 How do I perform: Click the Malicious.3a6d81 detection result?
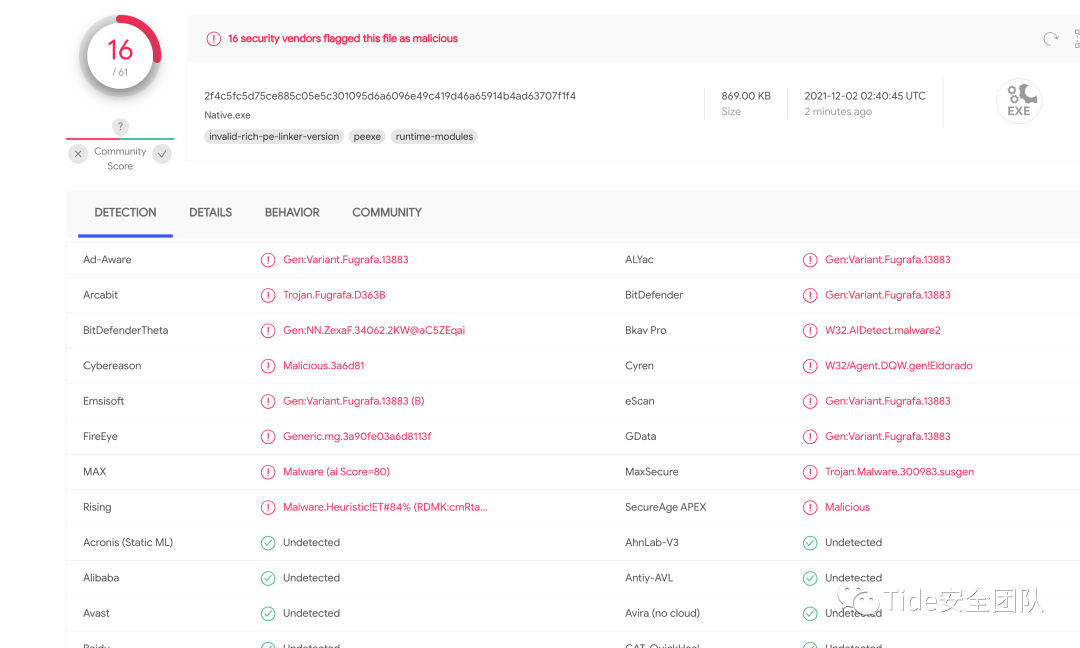pos(324,366)
